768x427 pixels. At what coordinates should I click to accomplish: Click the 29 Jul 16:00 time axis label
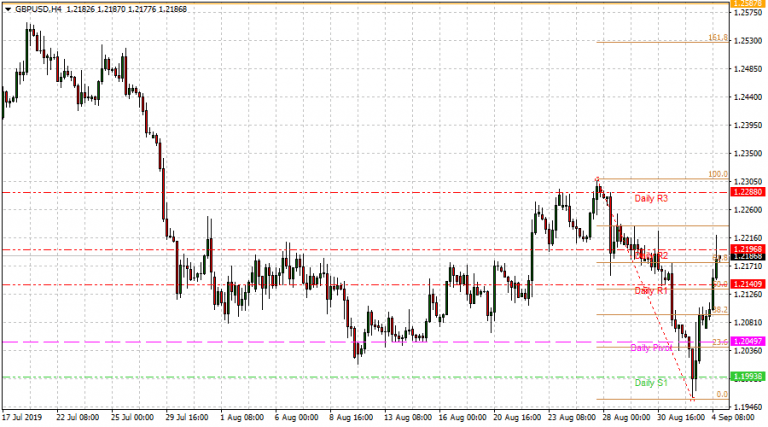pyautogui.click(x=185, y=417)
